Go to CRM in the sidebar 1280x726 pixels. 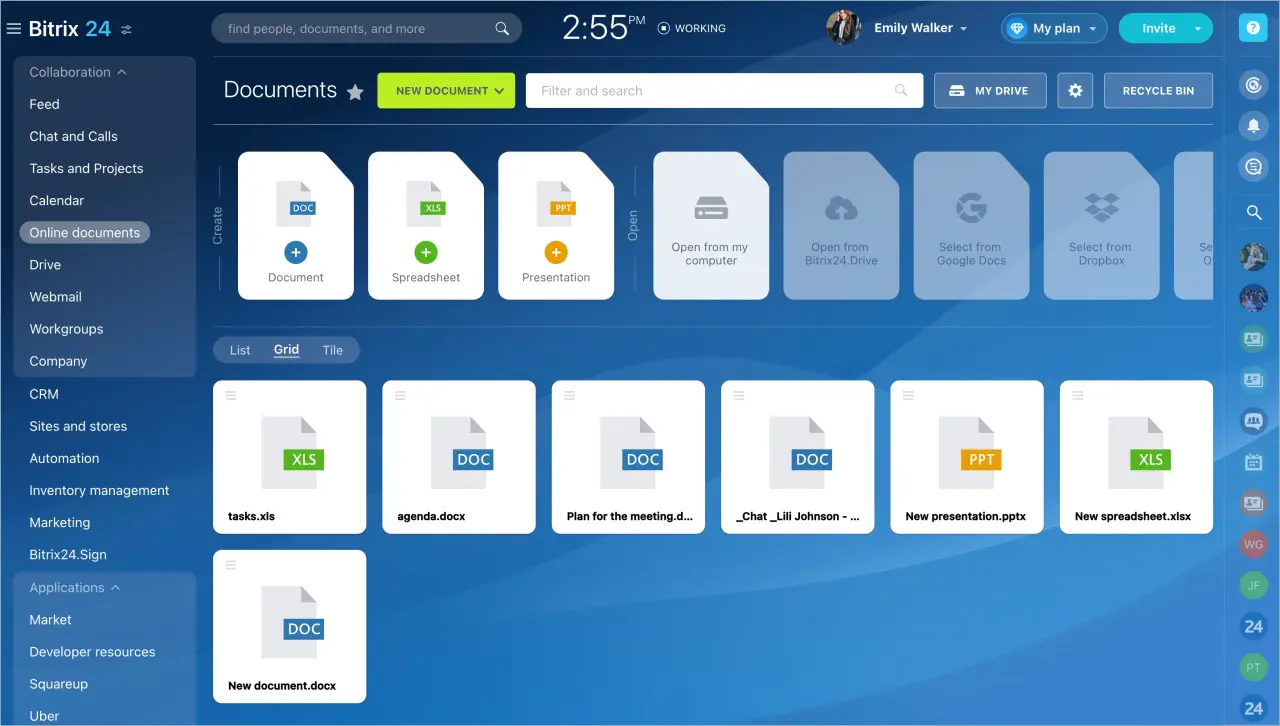(44, 394)
